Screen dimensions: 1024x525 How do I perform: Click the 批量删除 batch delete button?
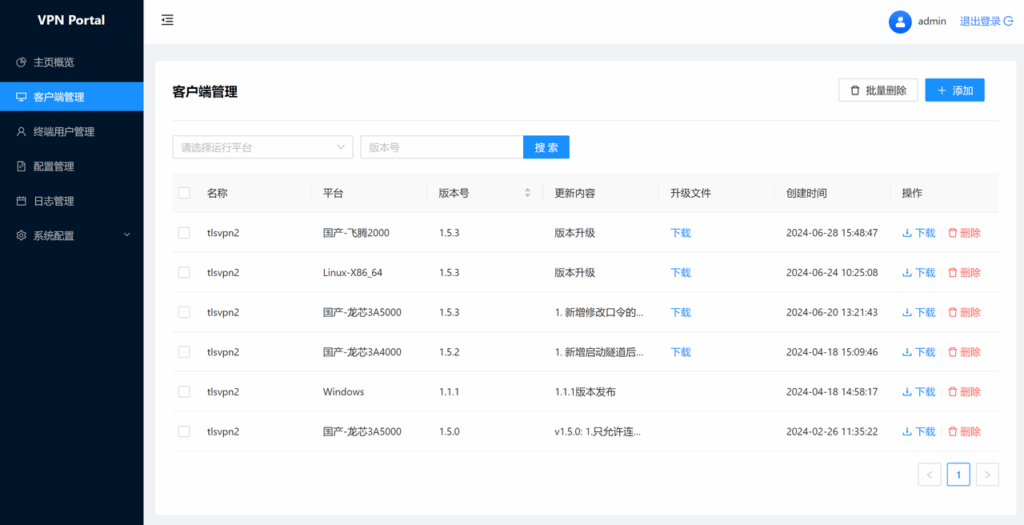point(878,90)
